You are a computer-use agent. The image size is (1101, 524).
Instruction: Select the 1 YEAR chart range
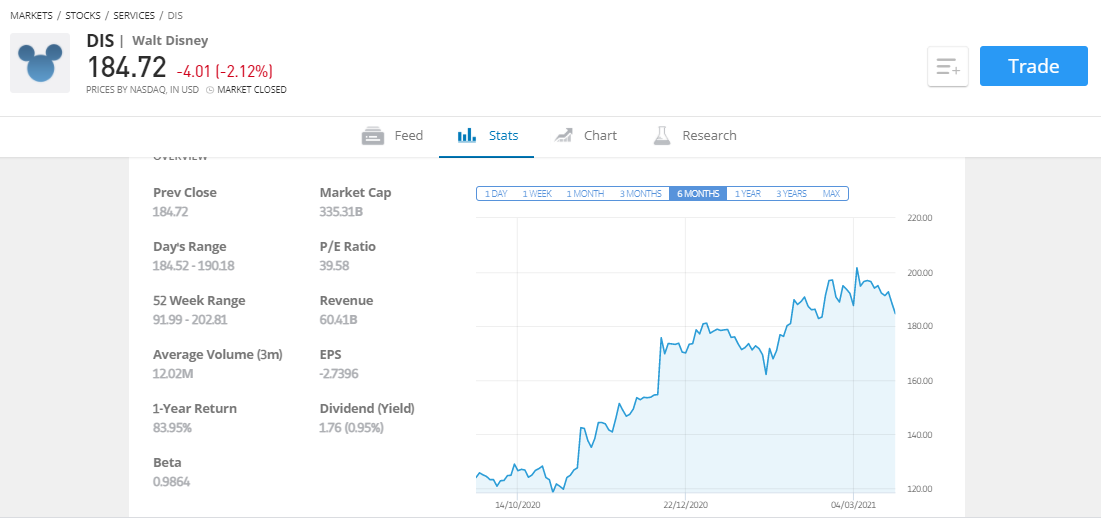pyautogui.click(x=748, y=194)
